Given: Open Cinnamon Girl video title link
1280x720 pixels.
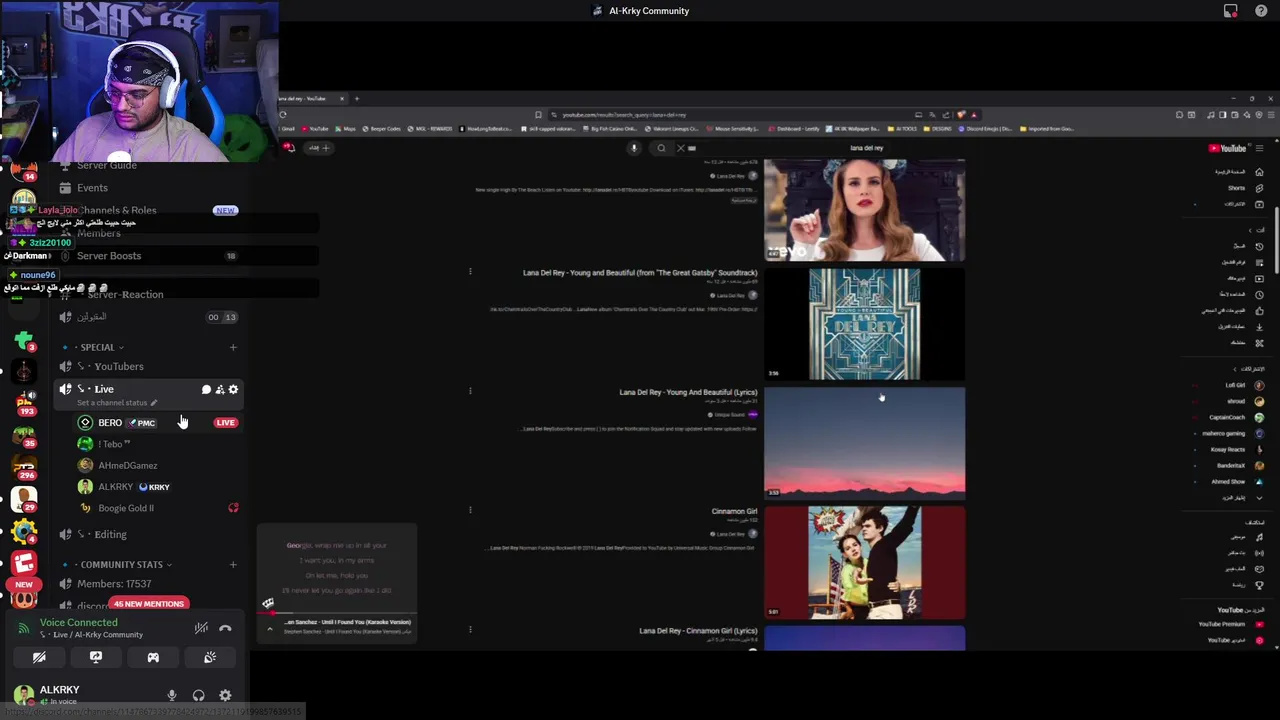Looking at the screenshot, I should (x=734, y=511).
